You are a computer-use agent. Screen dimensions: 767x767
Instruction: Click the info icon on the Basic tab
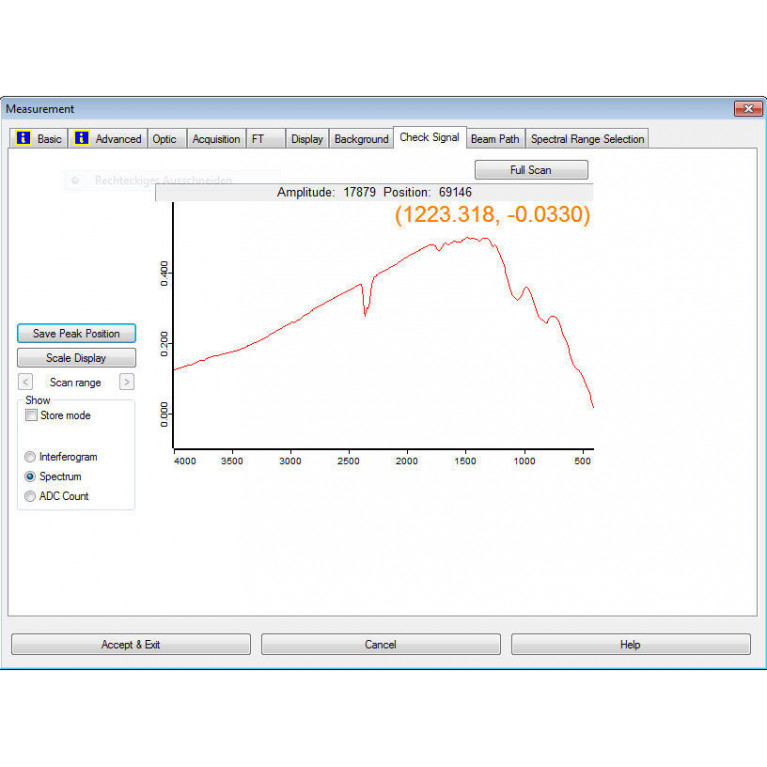23,139
